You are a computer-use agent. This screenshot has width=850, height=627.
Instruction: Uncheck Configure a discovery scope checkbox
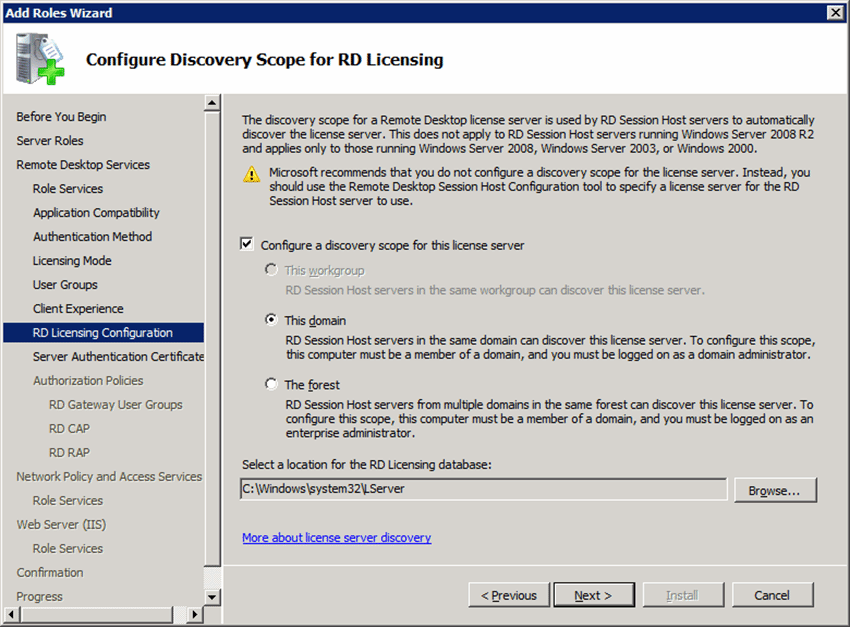click(247, 244)
